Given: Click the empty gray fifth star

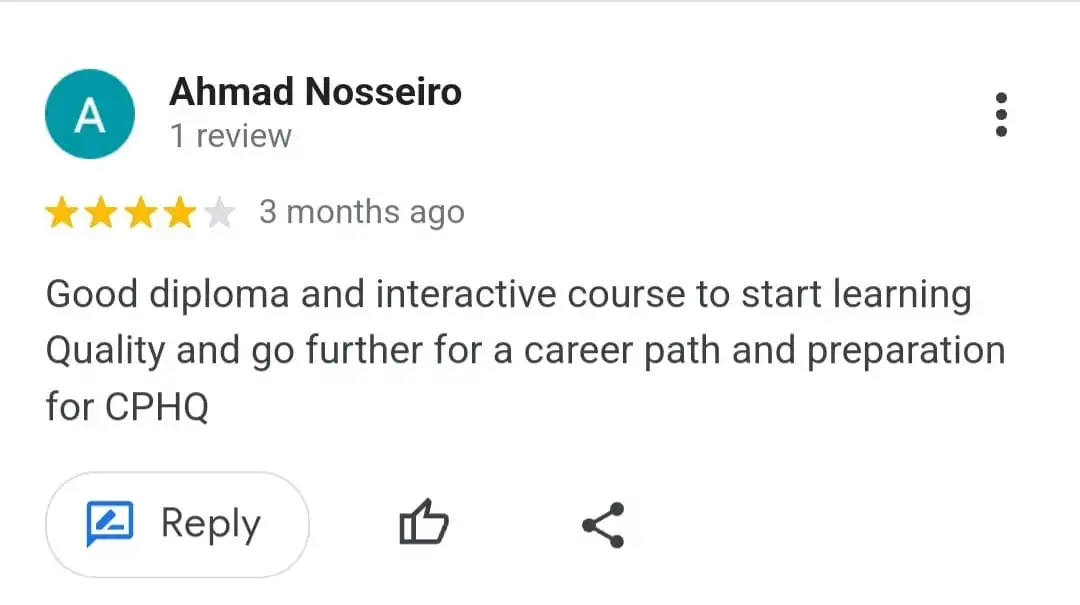Looking at the screenshot, I should (x=219, y=213).
